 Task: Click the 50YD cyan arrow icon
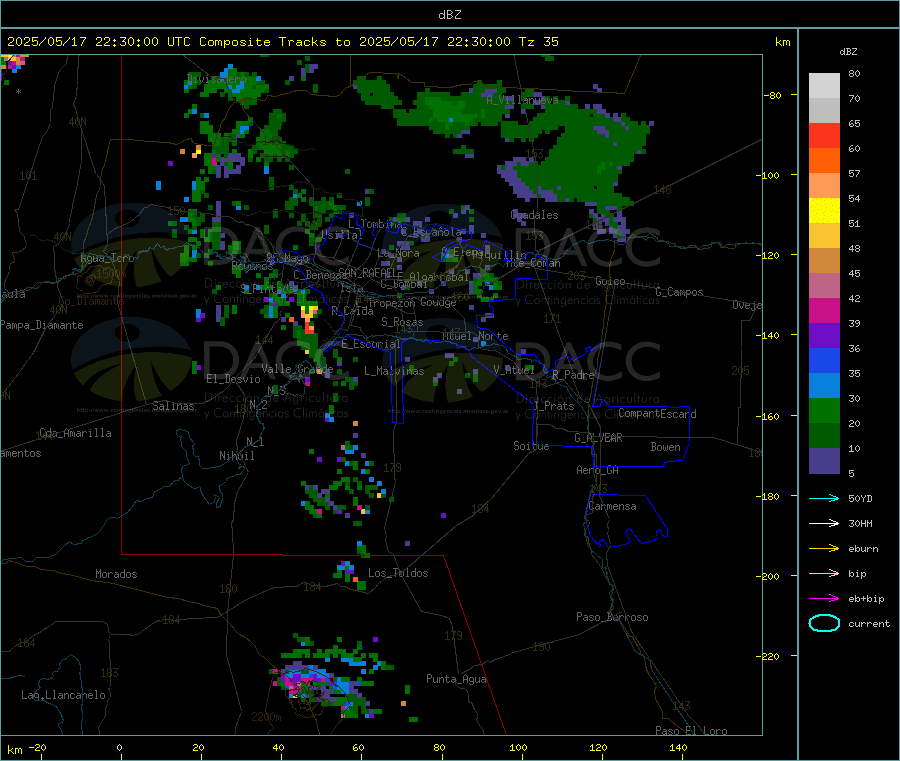[824, 498]
